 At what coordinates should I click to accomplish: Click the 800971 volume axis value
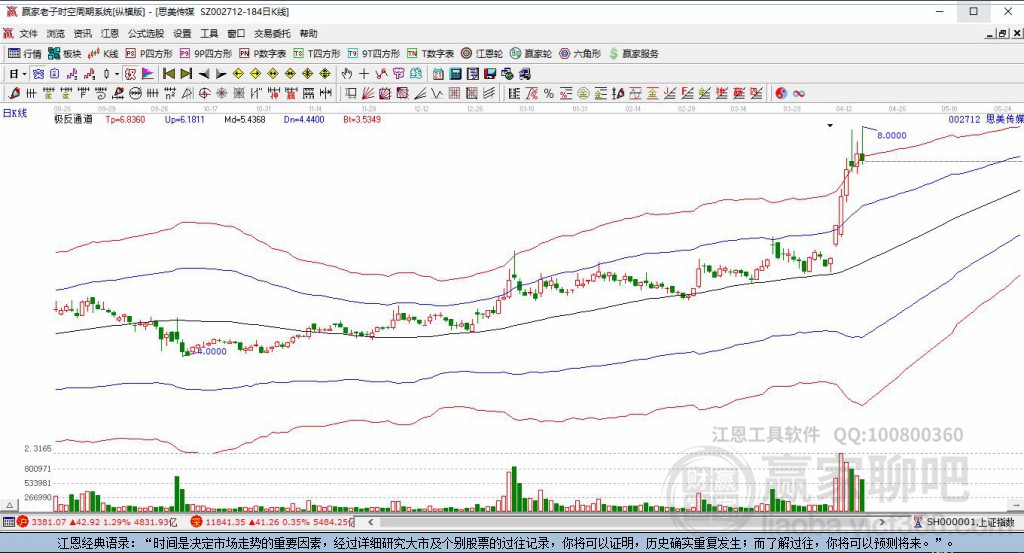coord(38,469)
